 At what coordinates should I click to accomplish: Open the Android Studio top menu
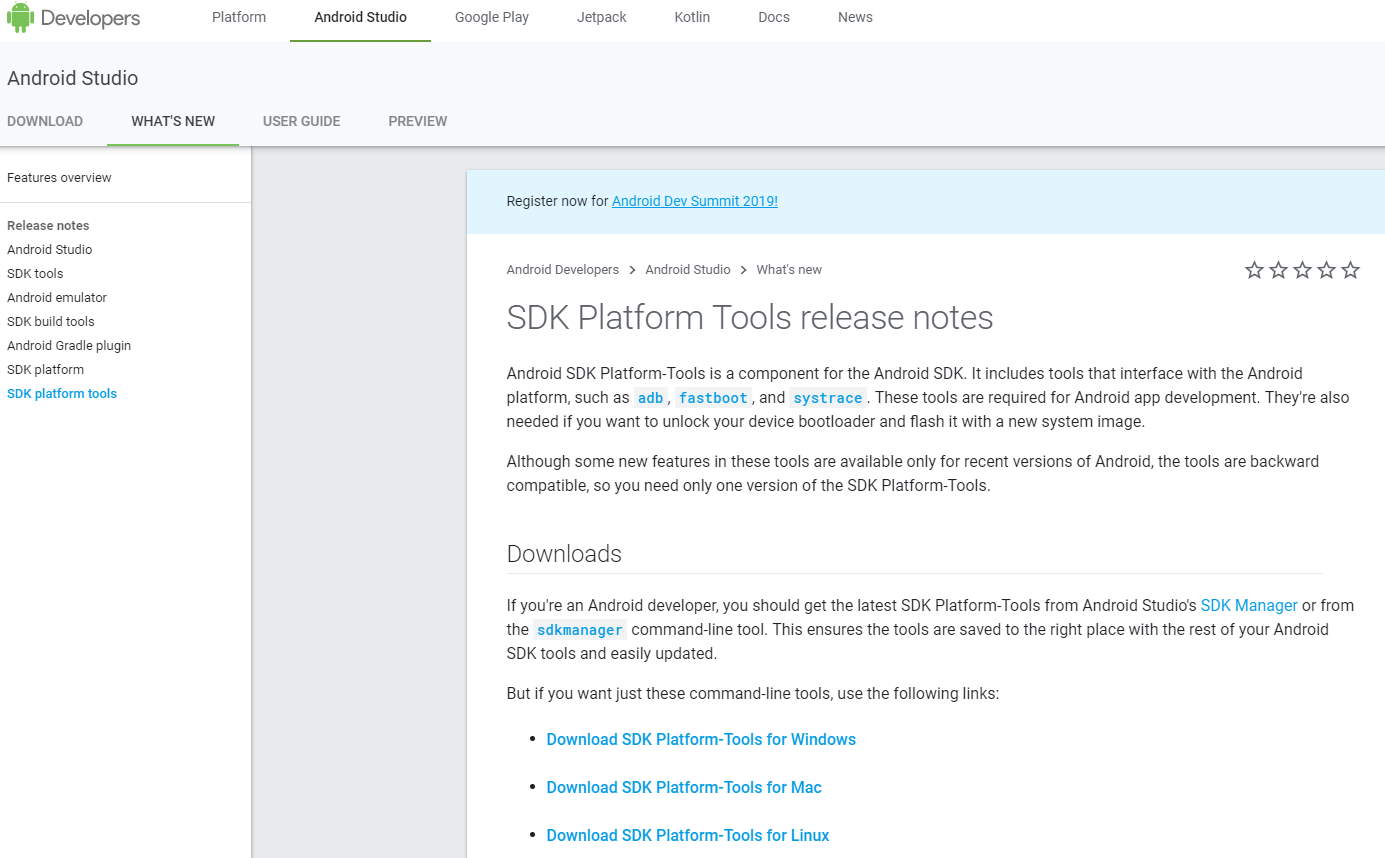(x=360, y=17)
